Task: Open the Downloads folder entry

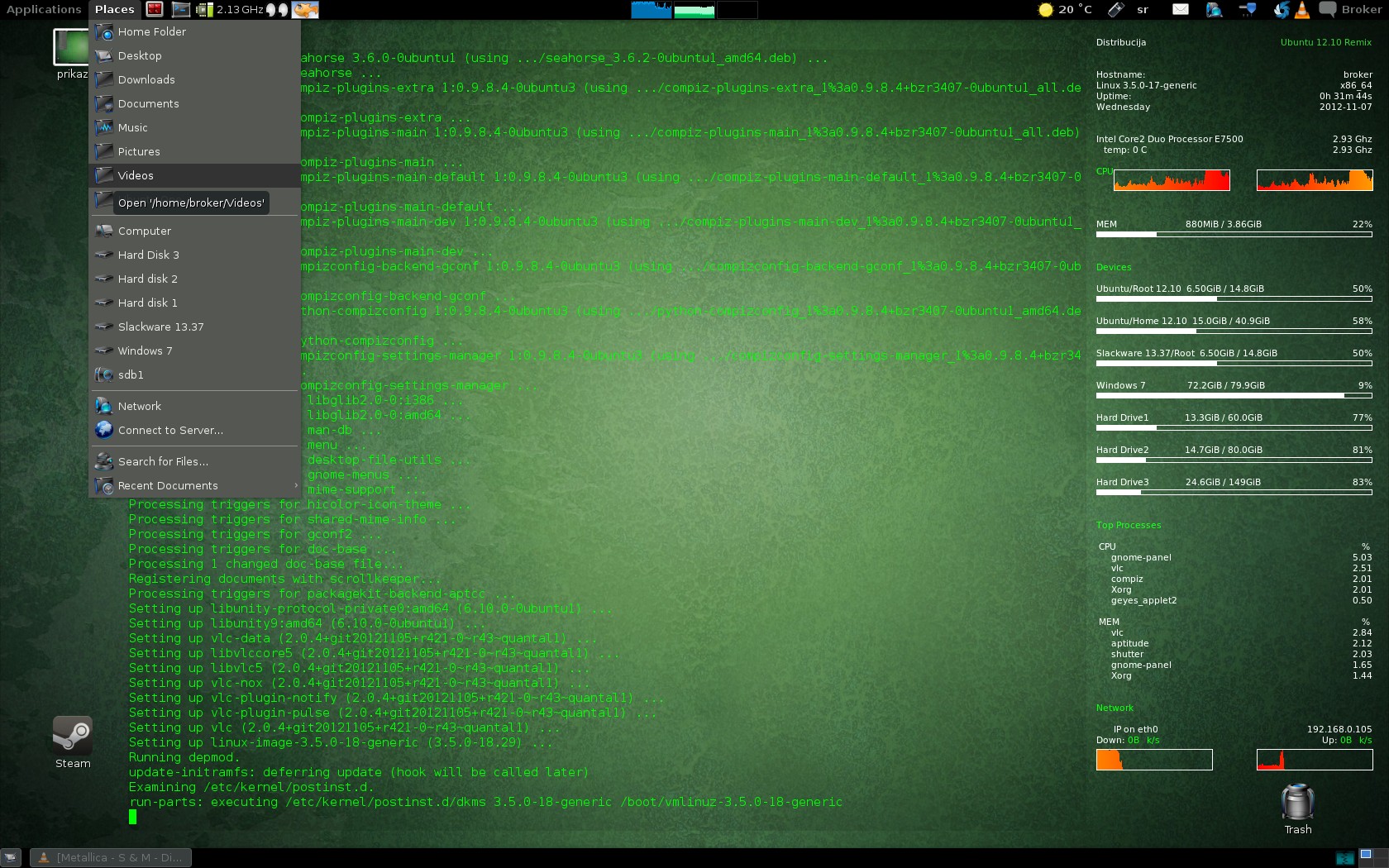Action: pos(194,79)
